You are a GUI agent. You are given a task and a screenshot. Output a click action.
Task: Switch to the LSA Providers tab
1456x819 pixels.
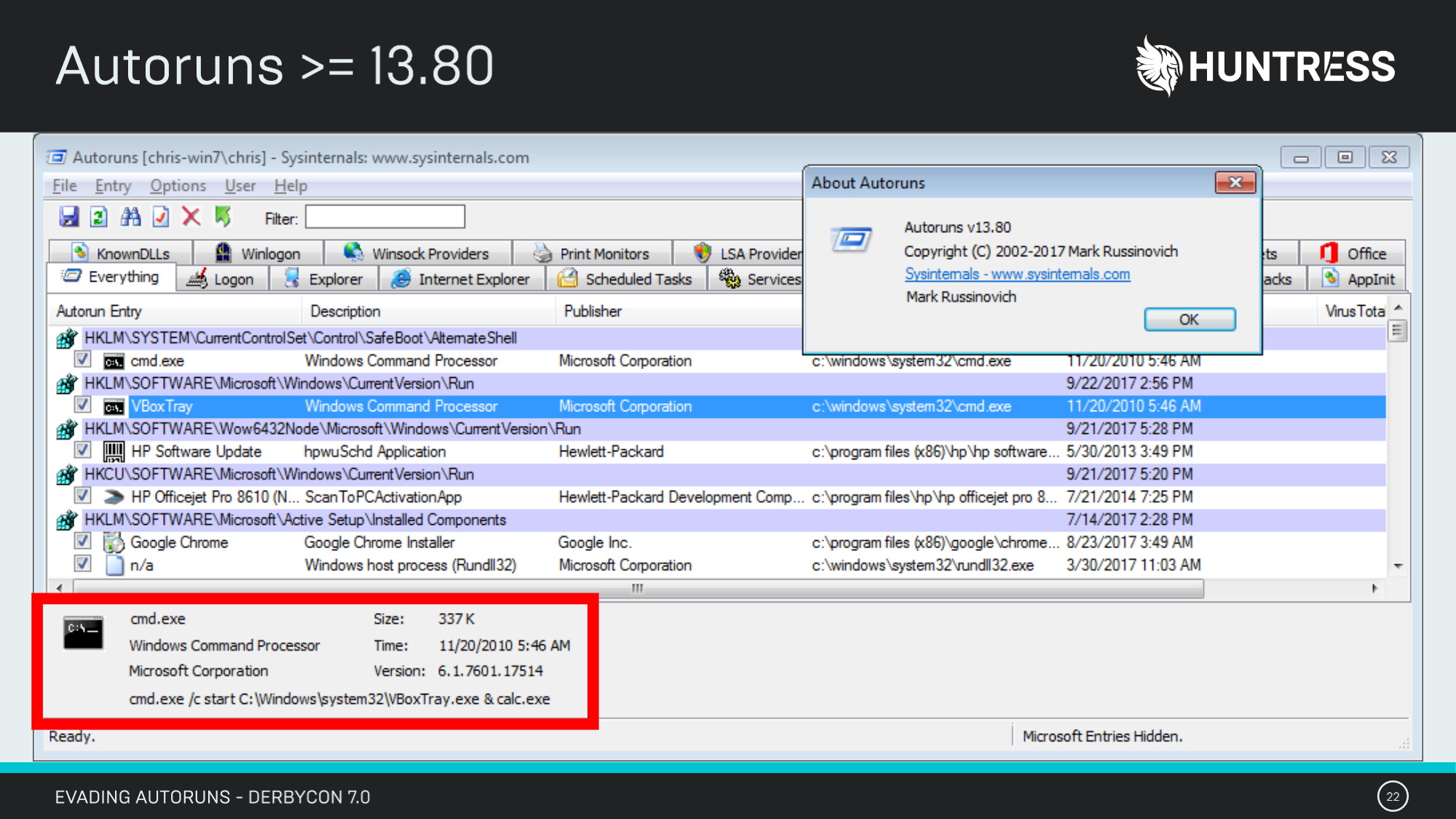739,253
